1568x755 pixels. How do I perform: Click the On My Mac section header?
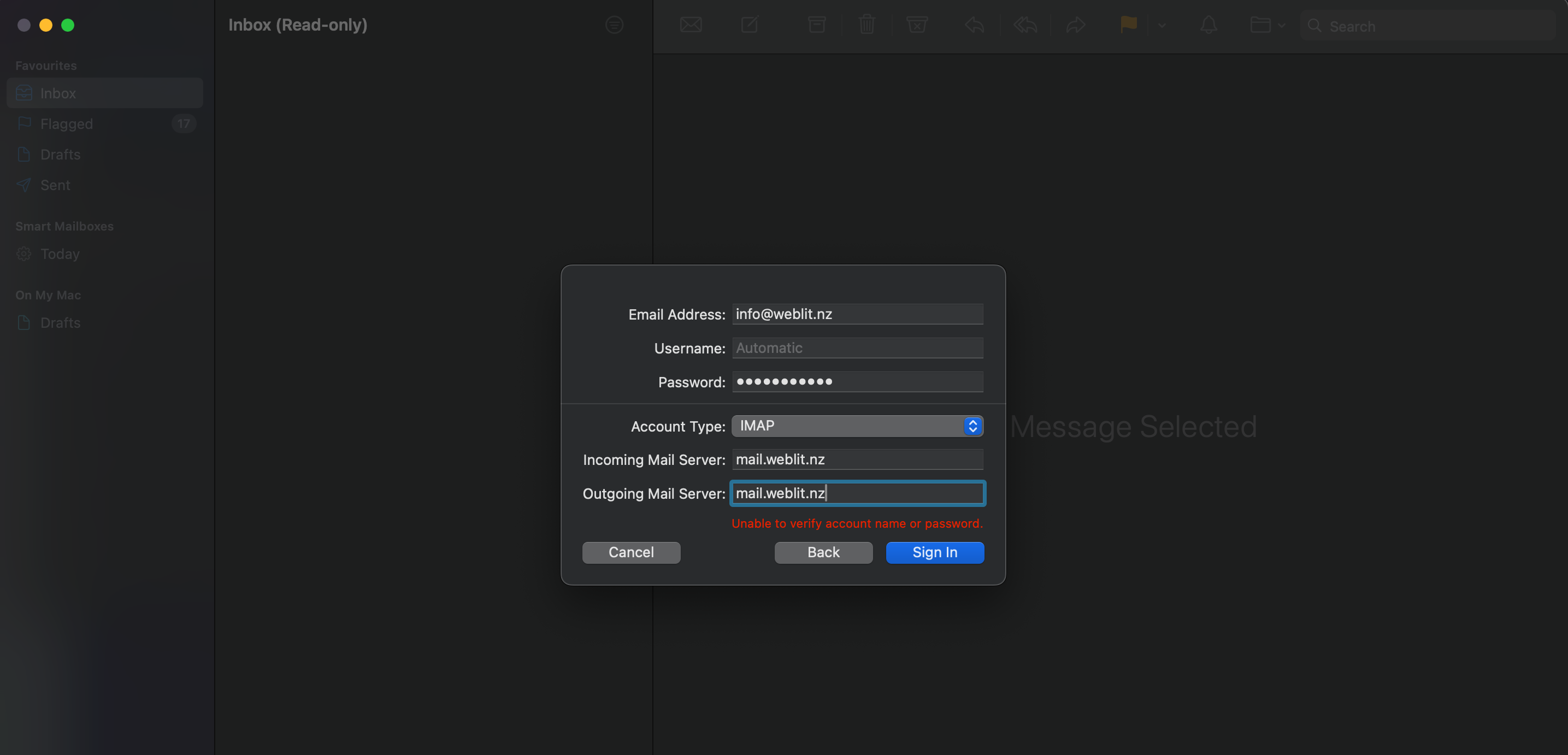[48, 296]
